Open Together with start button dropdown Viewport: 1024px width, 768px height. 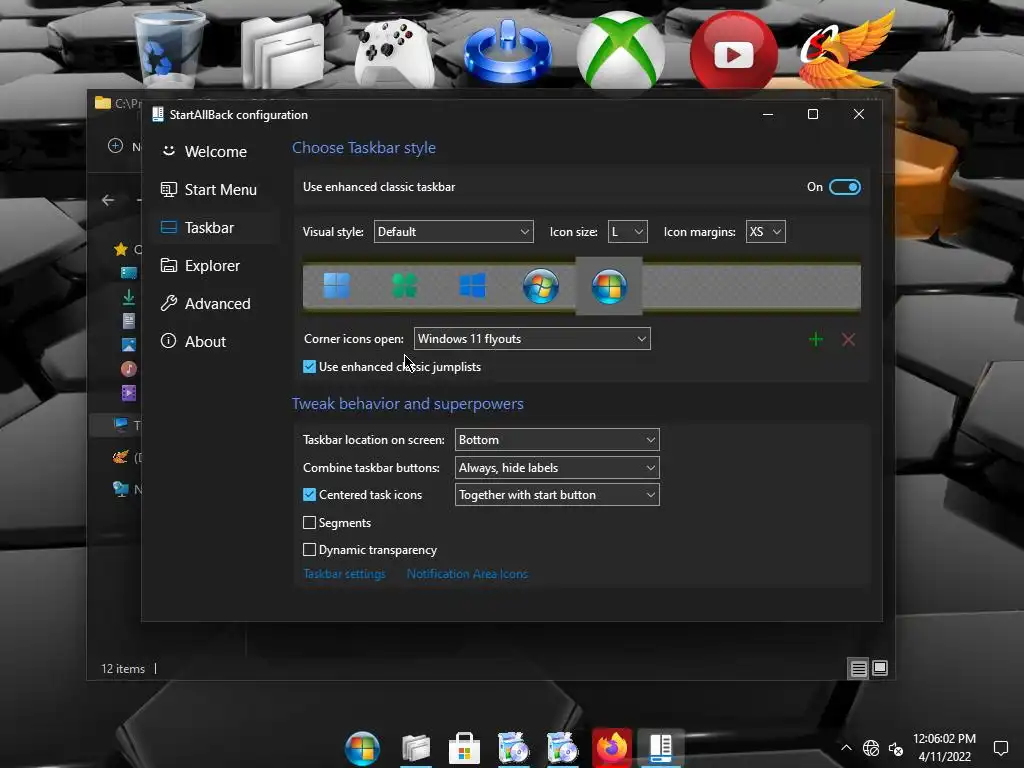[556, 495]
